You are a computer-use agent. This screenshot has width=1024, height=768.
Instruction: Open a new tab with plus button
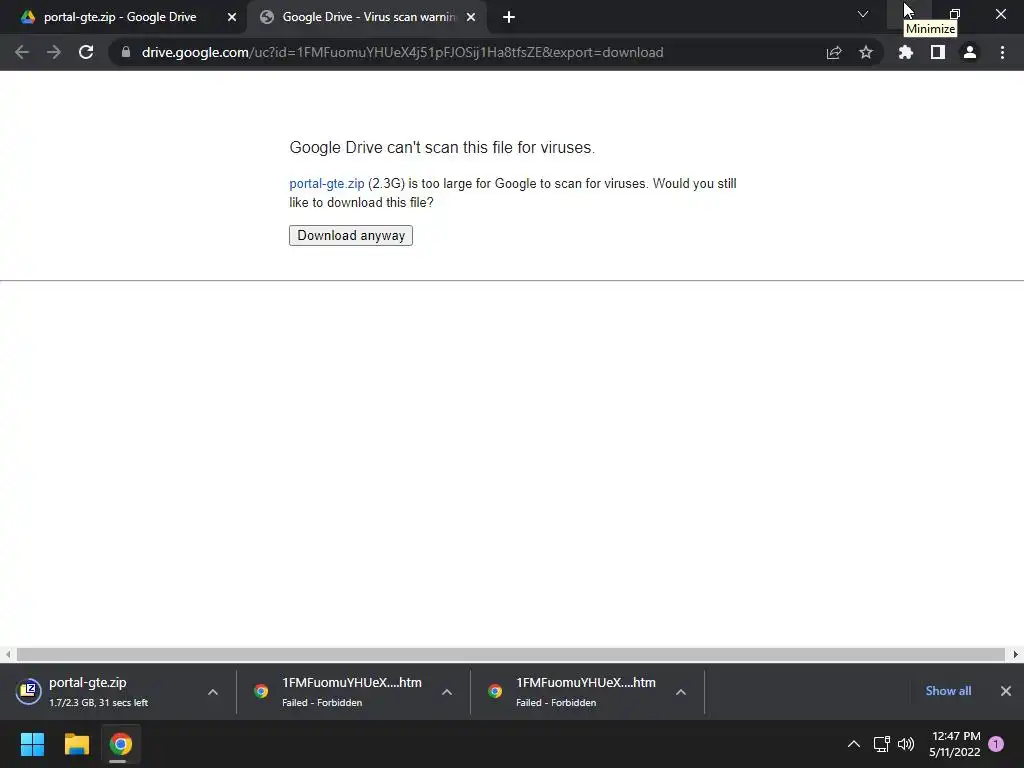pos(509,17)
